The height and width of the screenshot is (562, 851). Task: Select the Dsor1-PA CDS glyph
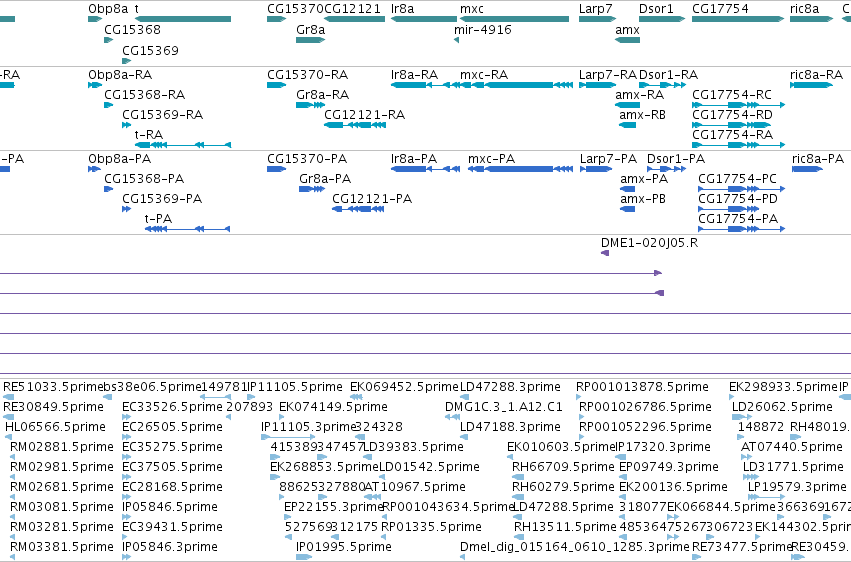pyautogui.click(x=666, y=169)
